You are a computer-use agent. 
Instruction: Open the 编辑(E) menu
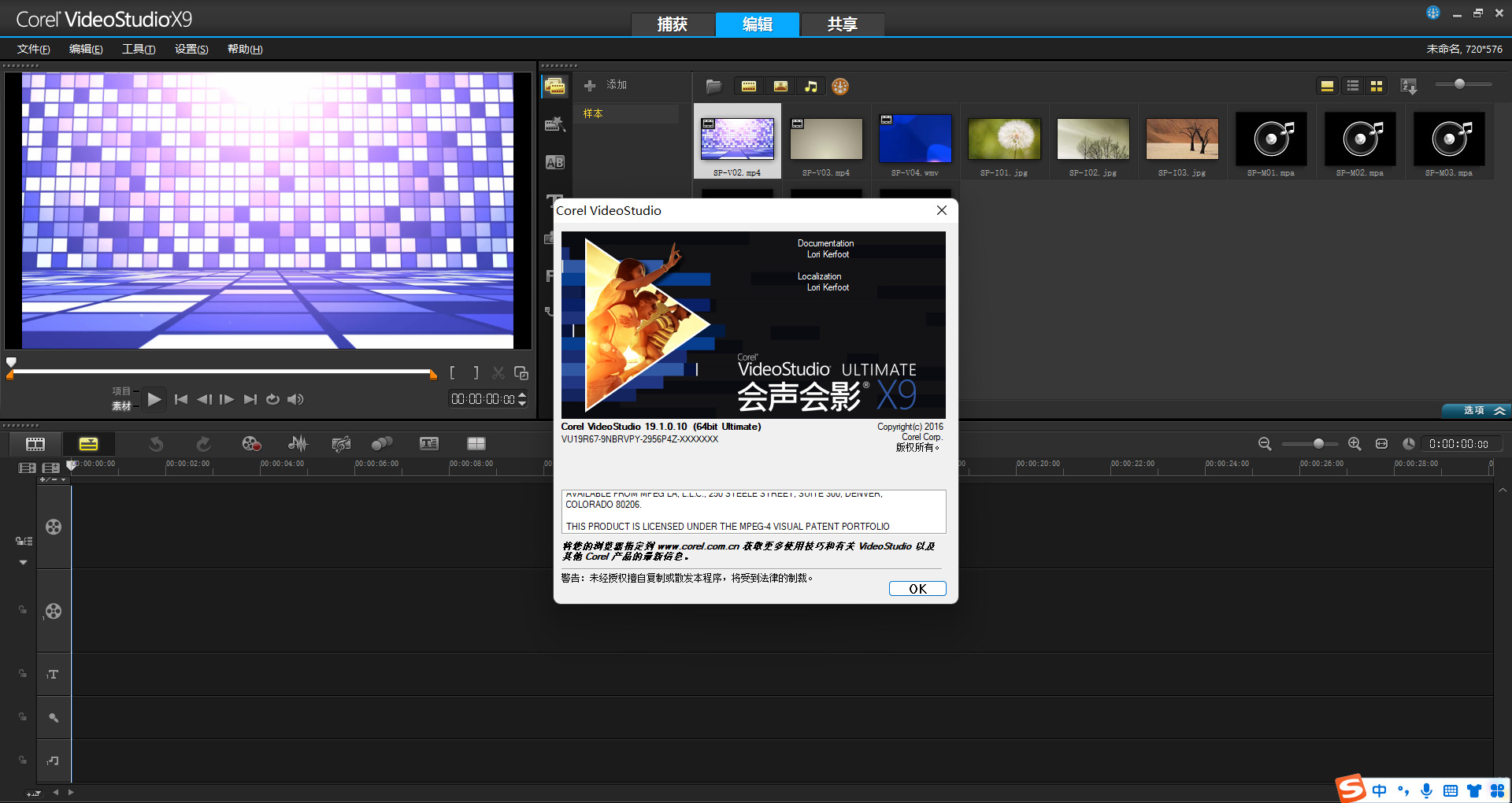pyautogui.click(x=86, y=49)
